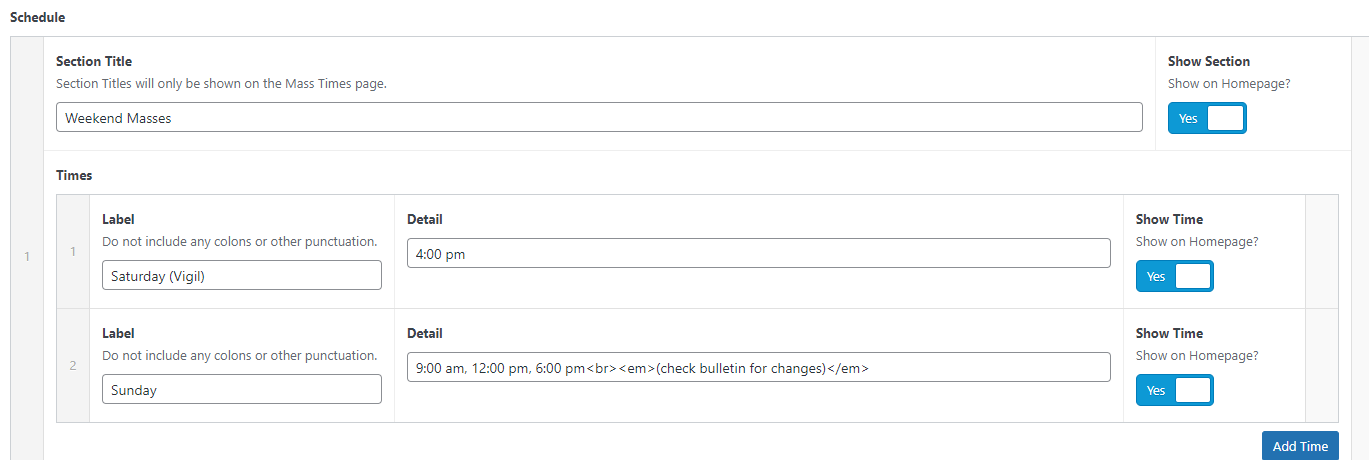
Task: Toggle the Show Section switch off
Action: point(1207,118)
